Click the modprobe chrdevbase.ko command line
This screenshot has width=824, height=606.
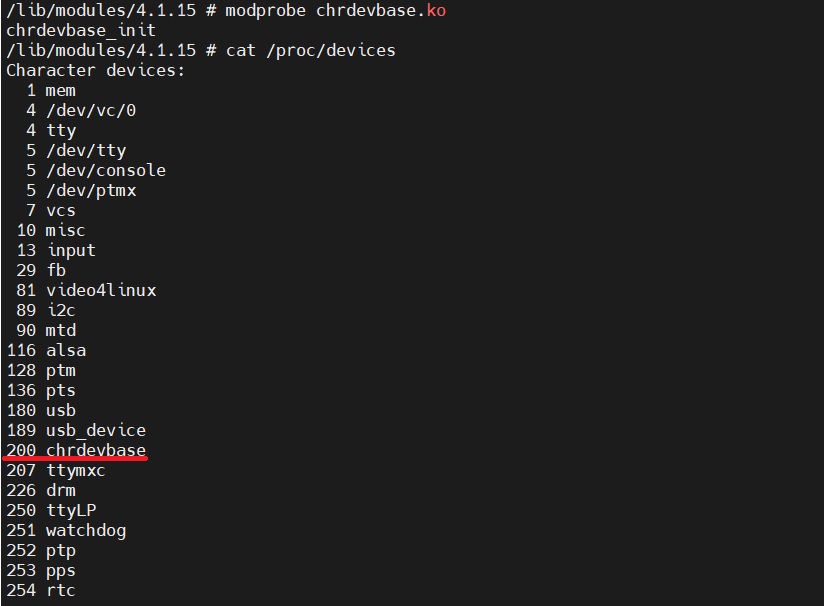tap(226, 11)
